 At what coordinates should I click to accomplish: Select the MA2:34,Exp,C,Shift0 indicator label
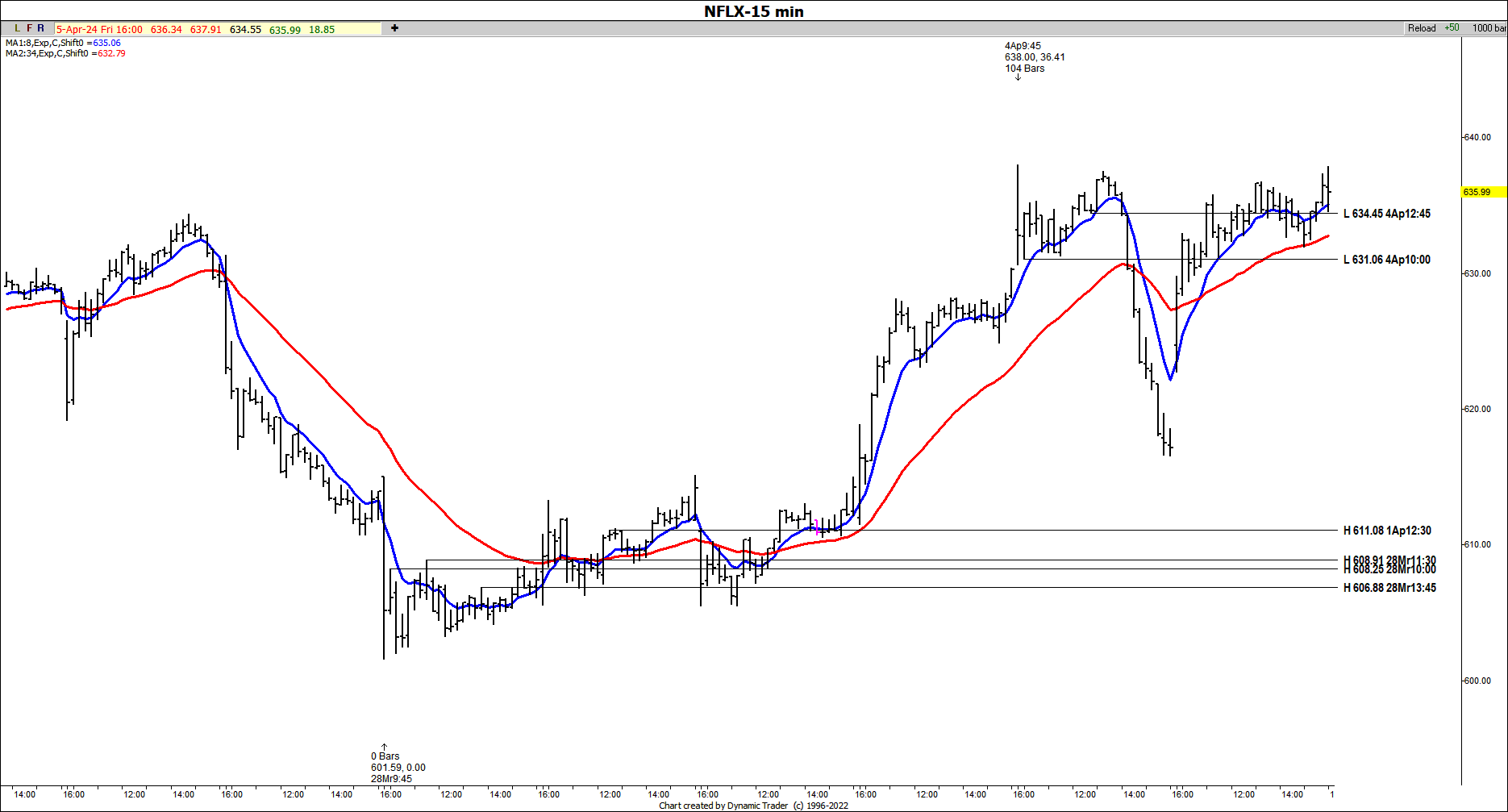pyautogui.click(x=65, y=53)
